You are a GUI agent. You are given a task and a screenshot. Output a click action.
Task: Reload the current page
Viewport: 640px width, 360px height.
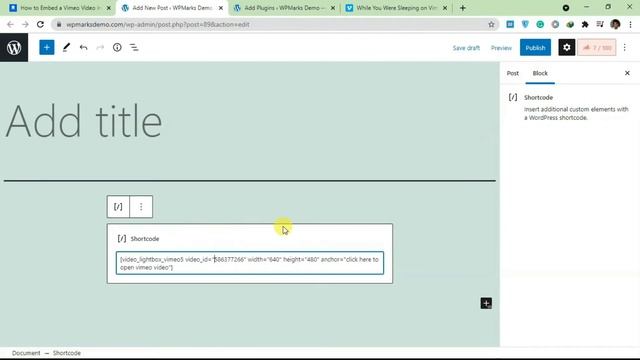pyautogui.click(x=40, y=24)
